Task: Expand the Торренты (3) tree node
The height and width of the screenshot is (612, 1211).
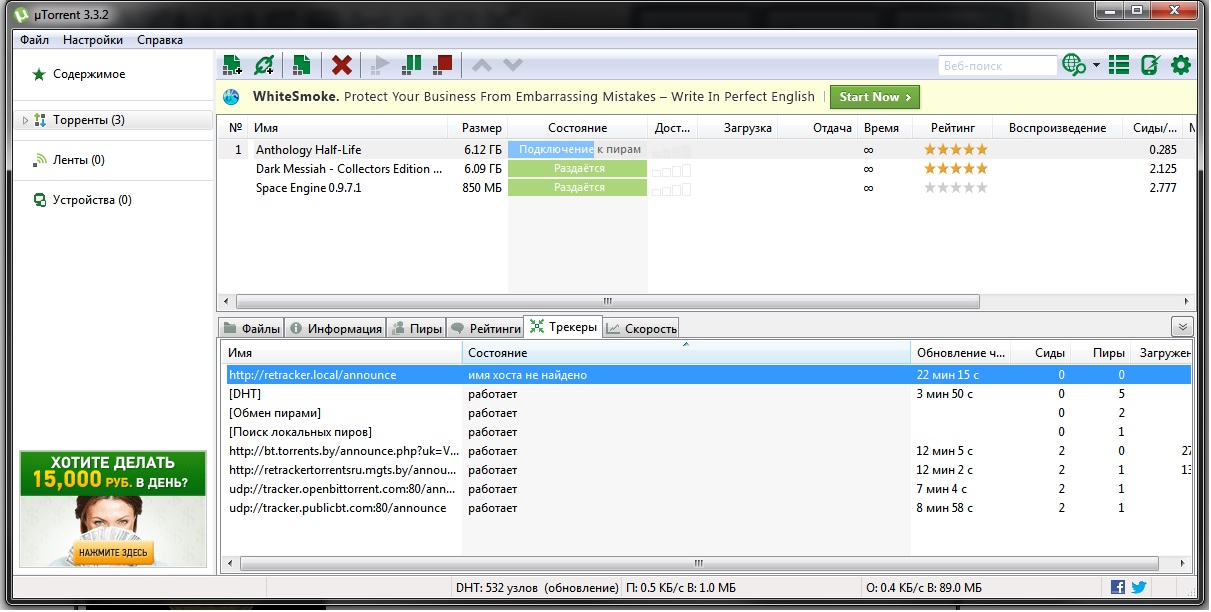Action: (25, 120)
